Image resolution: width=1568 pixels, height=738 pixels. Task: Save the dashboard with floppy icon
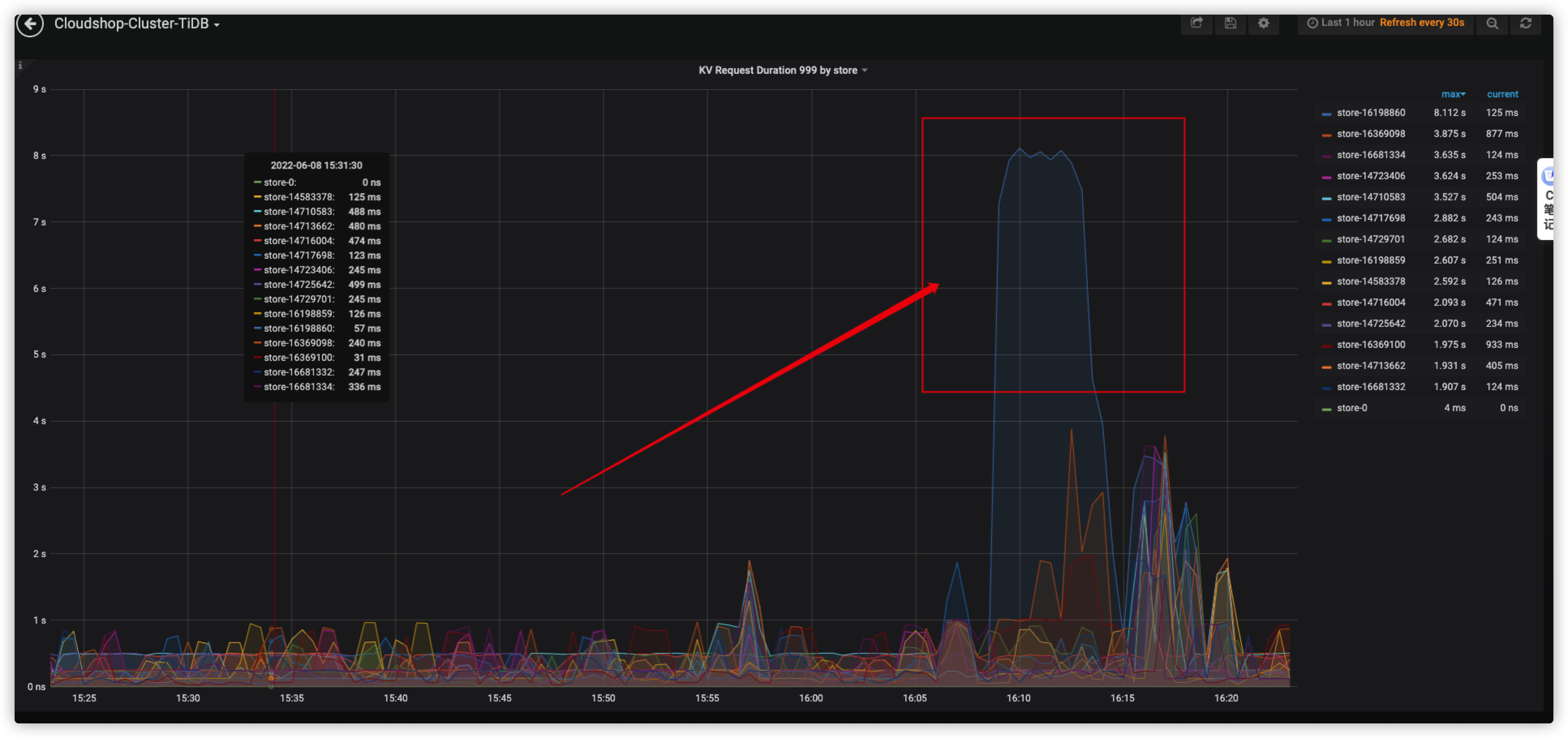coord(1230,23)
